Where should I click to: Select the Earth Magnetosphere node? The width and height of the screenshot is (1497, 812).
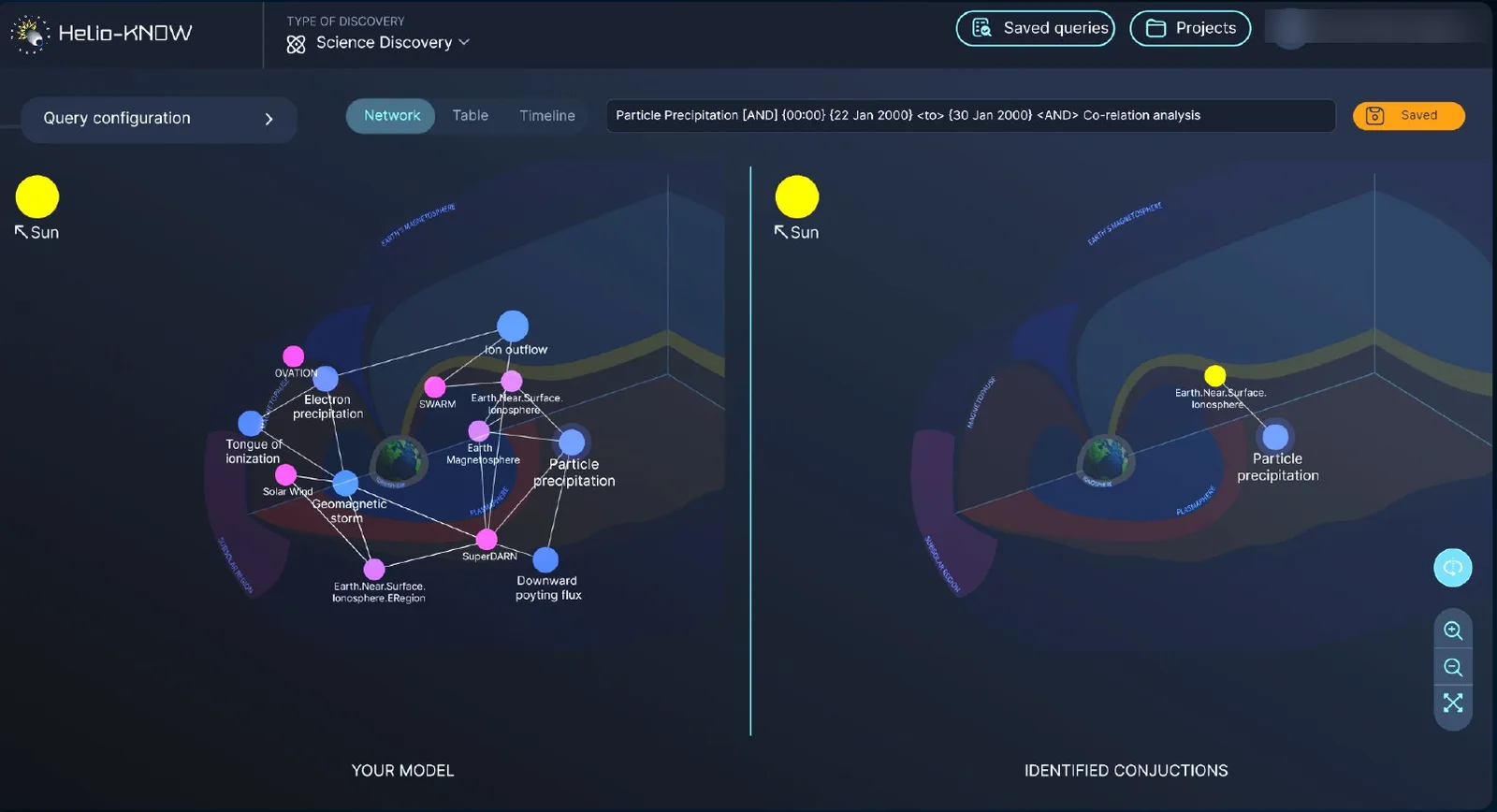coord(479,430)
